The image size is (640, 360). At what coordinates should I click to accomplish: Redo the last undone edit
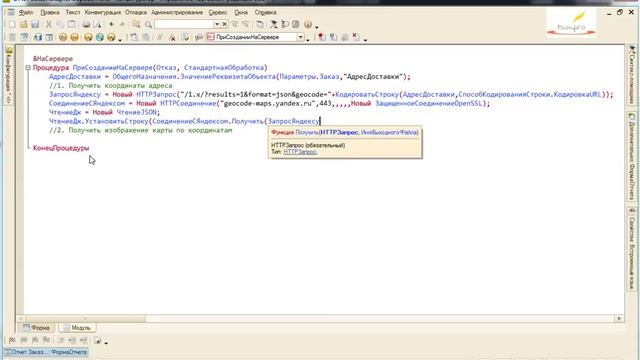point(122,24)
